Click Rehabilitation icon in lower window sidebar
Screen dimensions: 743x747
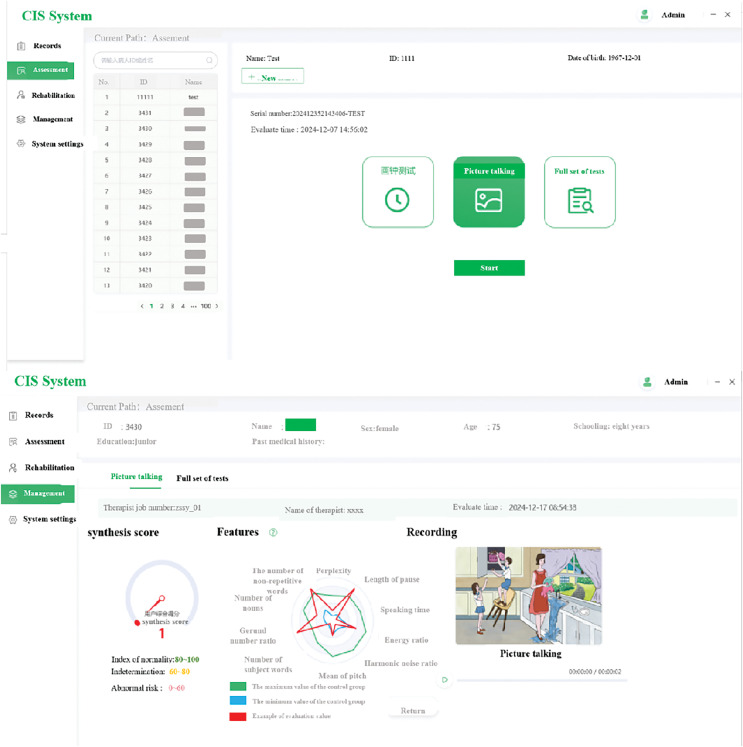pyautogui.click(x=13, y=468)
